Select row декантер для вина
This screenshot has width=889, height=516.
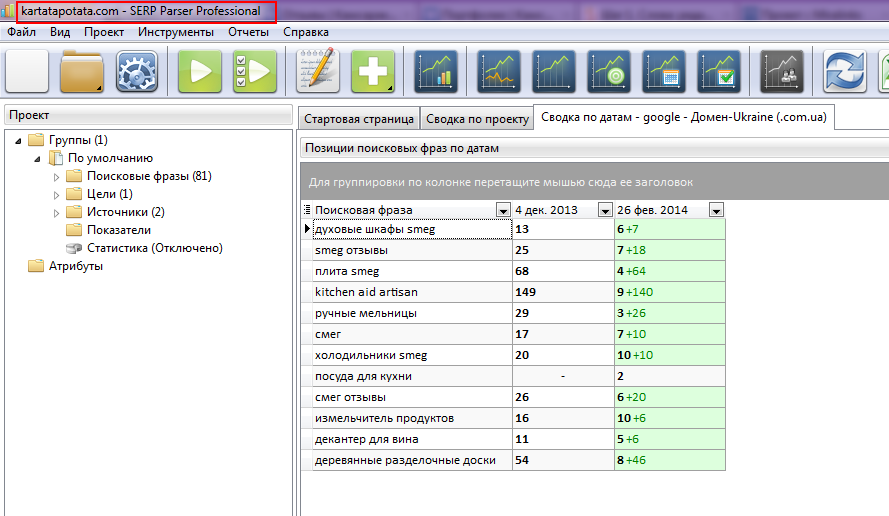[x=412, y=439]
